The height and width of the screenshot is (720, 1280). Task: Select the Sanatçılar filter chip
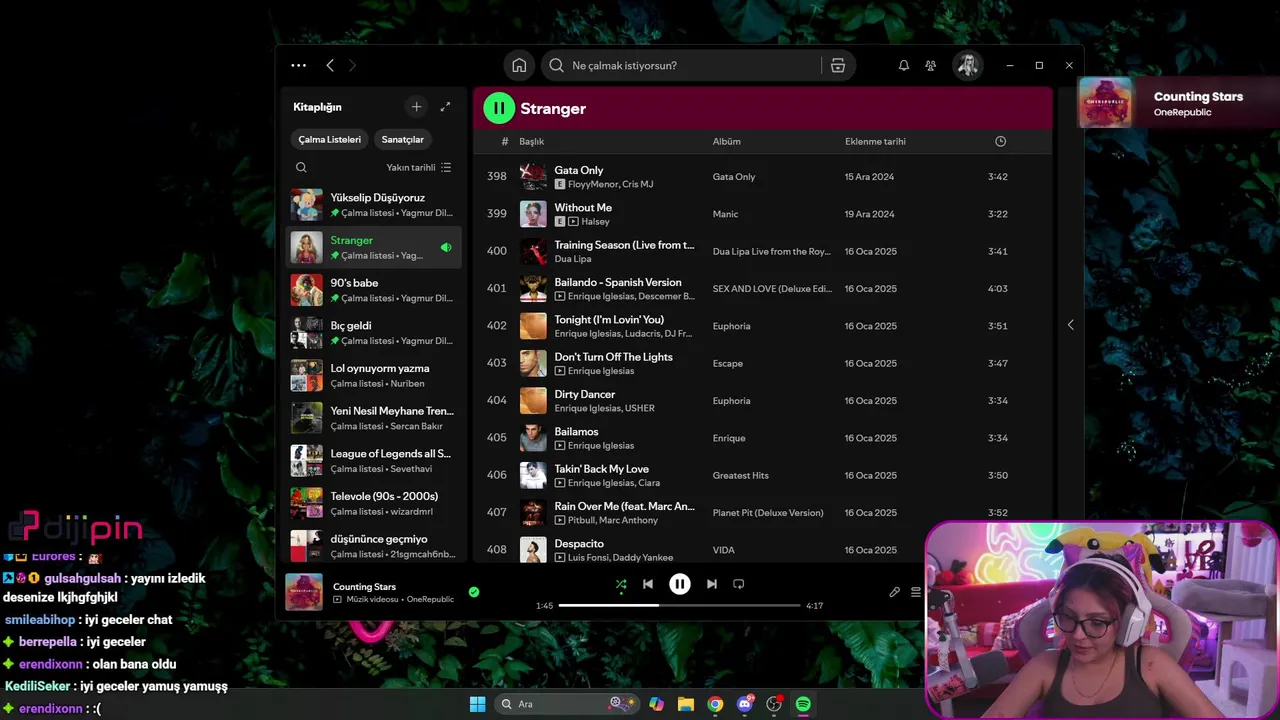tap(402, 139)
